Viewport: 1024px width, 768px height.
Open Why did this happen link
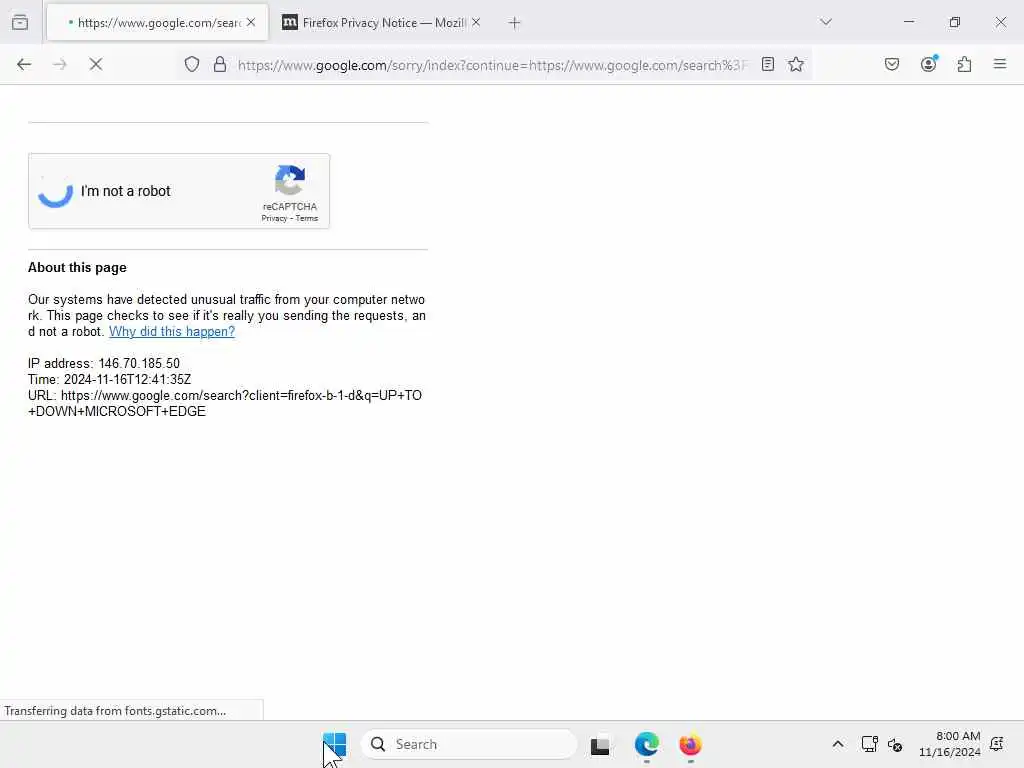pos(172,331)
